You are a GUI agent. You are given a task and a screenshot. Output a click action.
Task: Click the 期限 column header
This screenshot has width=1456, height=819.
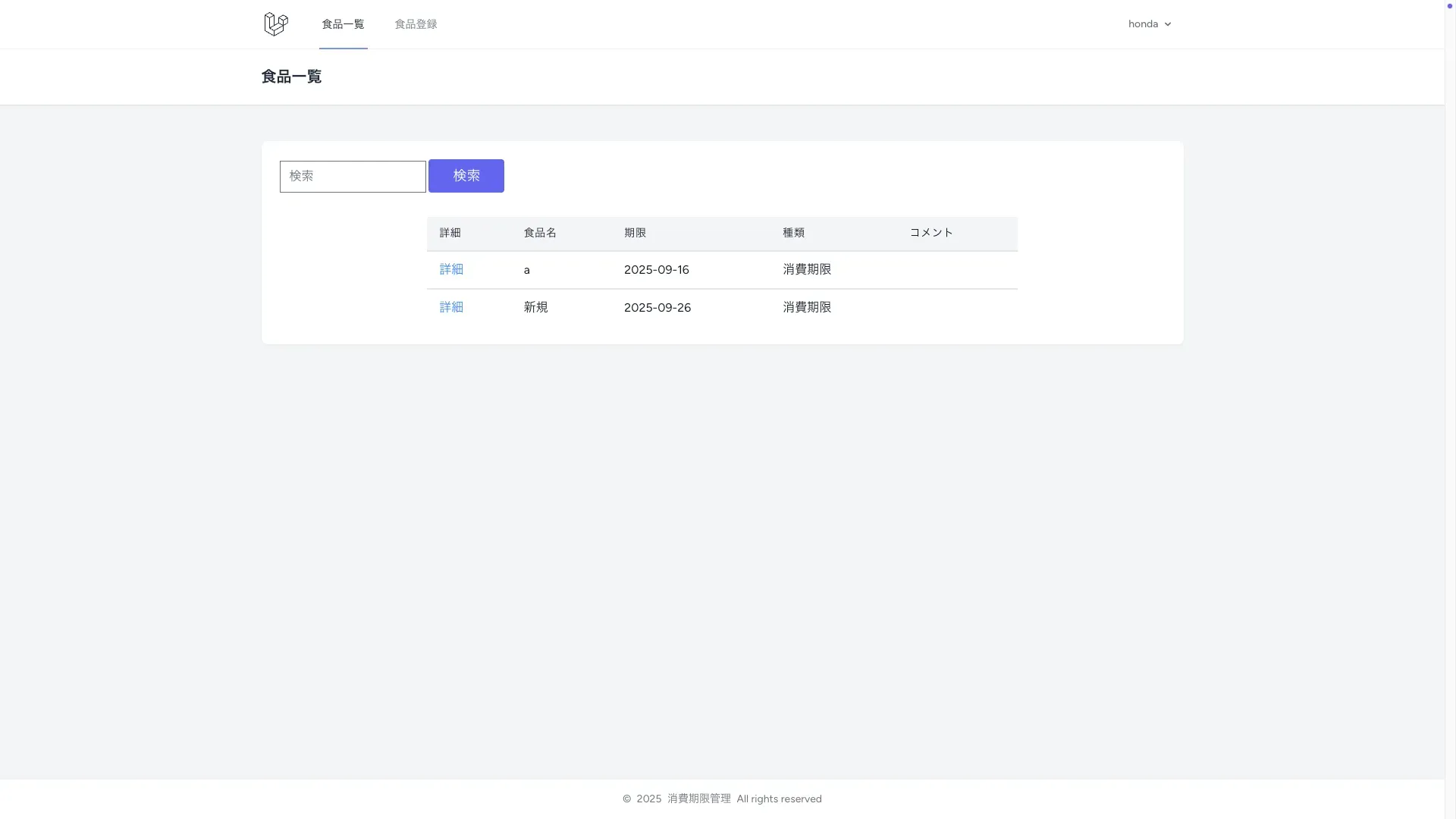pyautogui.click(x=635, y=233)
